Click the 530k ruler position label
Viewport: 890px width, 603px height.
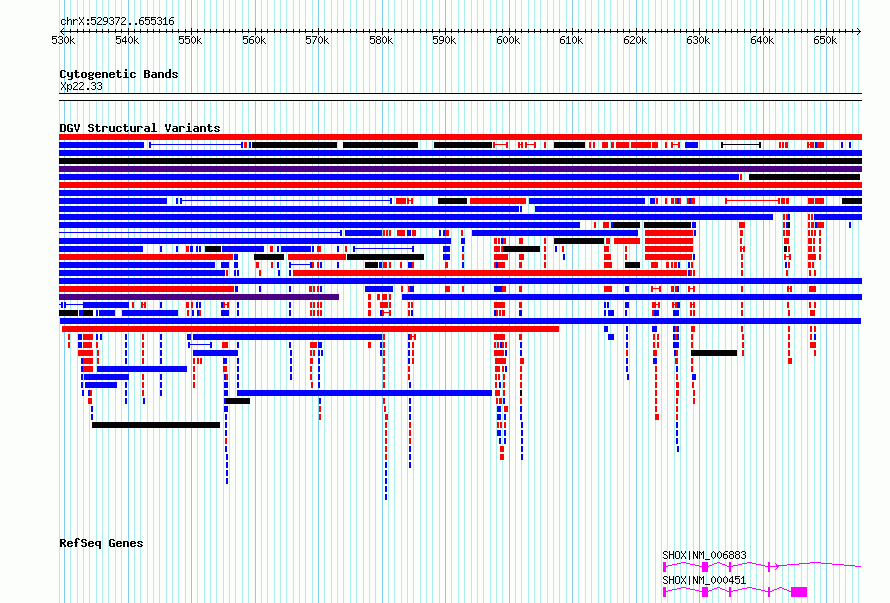coord(63,41)
